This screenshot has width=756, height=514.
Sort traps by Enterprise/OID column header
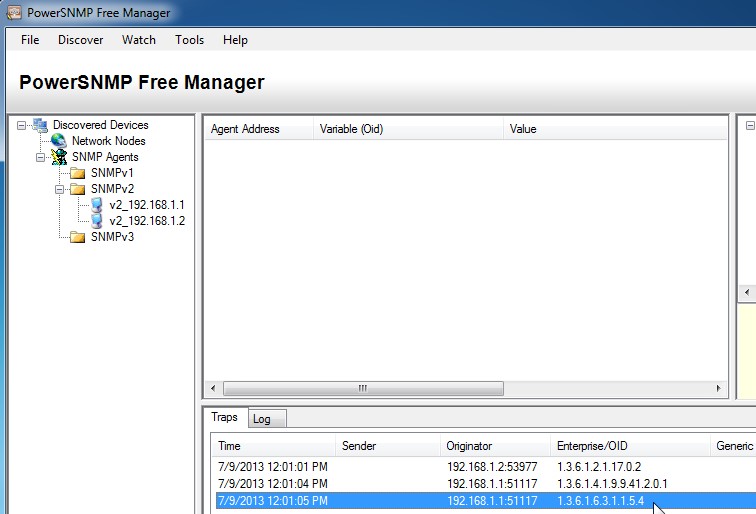(x=631, y=446)
